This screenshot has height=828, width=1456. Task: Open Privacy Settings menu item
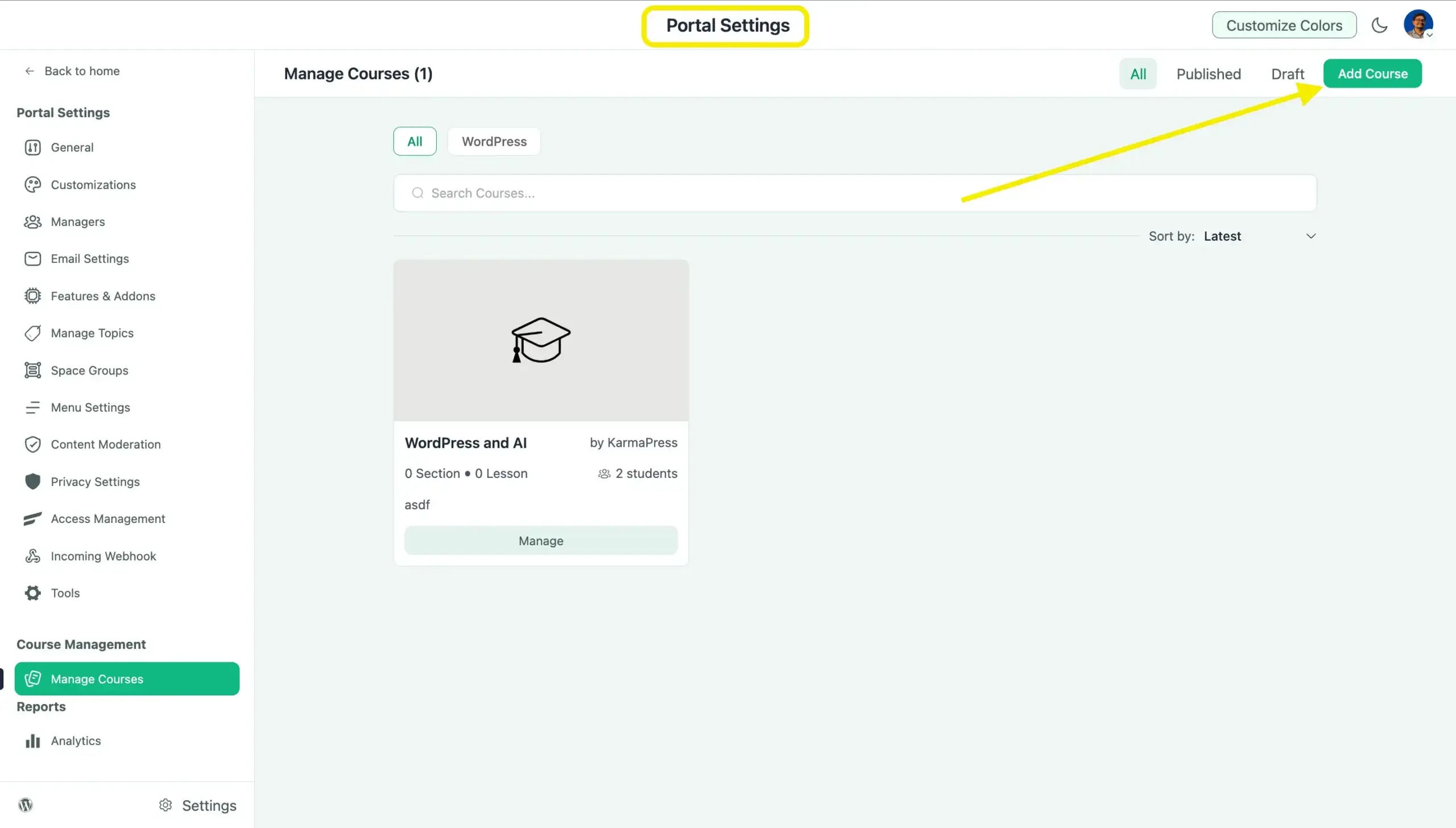point(127,481)
